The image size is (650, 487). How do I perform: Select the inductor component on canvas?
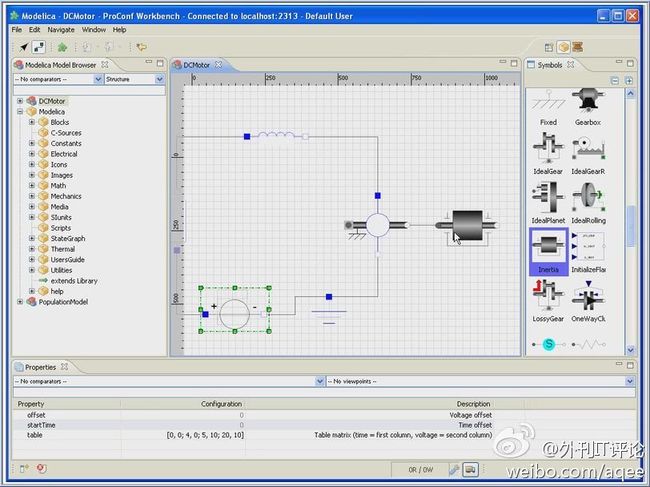276,136
